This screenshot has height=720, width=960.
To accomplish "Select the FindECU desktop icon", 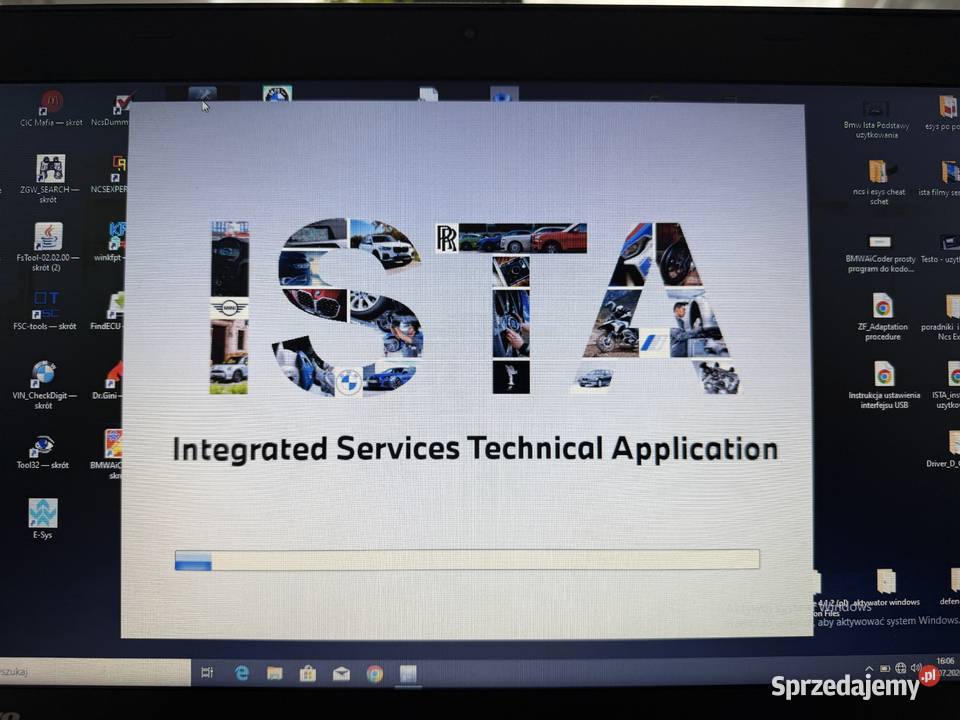I will 115,305.
